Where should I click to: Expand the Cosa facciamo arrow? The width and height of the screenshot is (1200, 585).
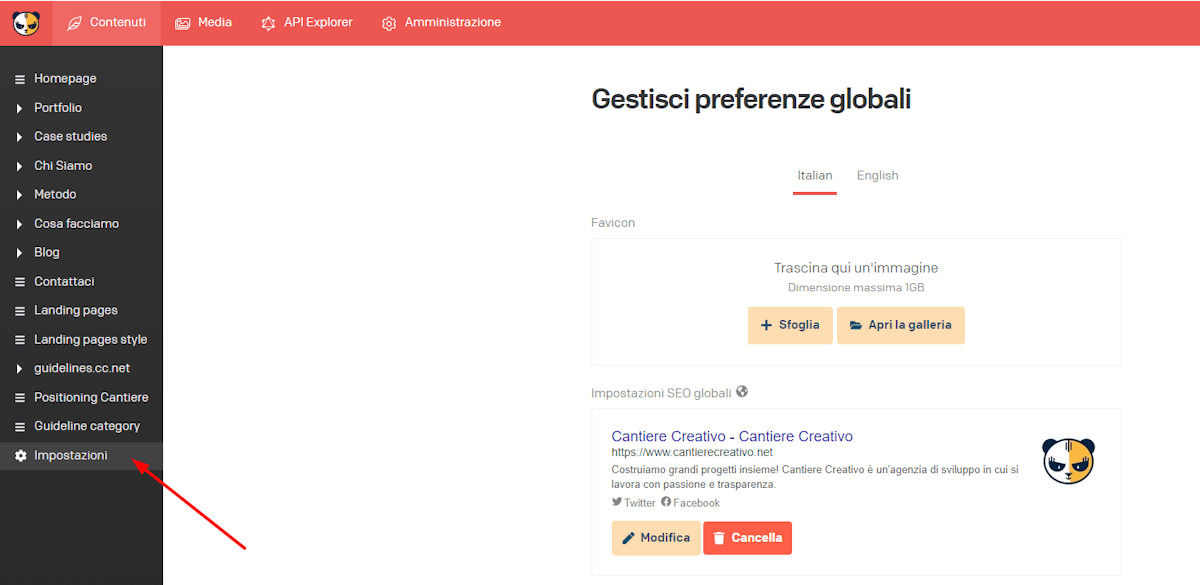pyautogui.click(x=19, y=224)
